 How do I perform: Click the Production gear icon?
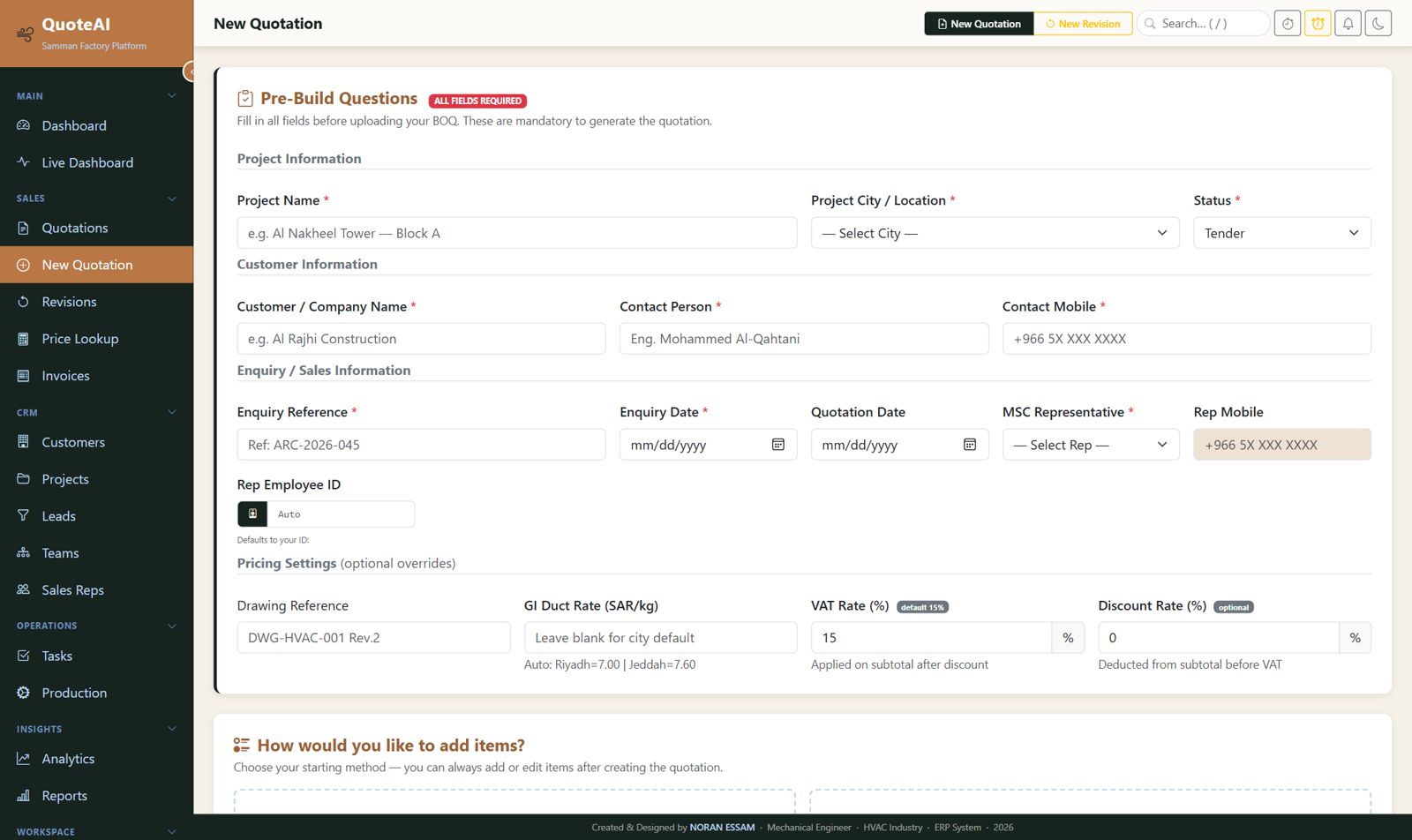pyautogui.click(x=24, y=693)
